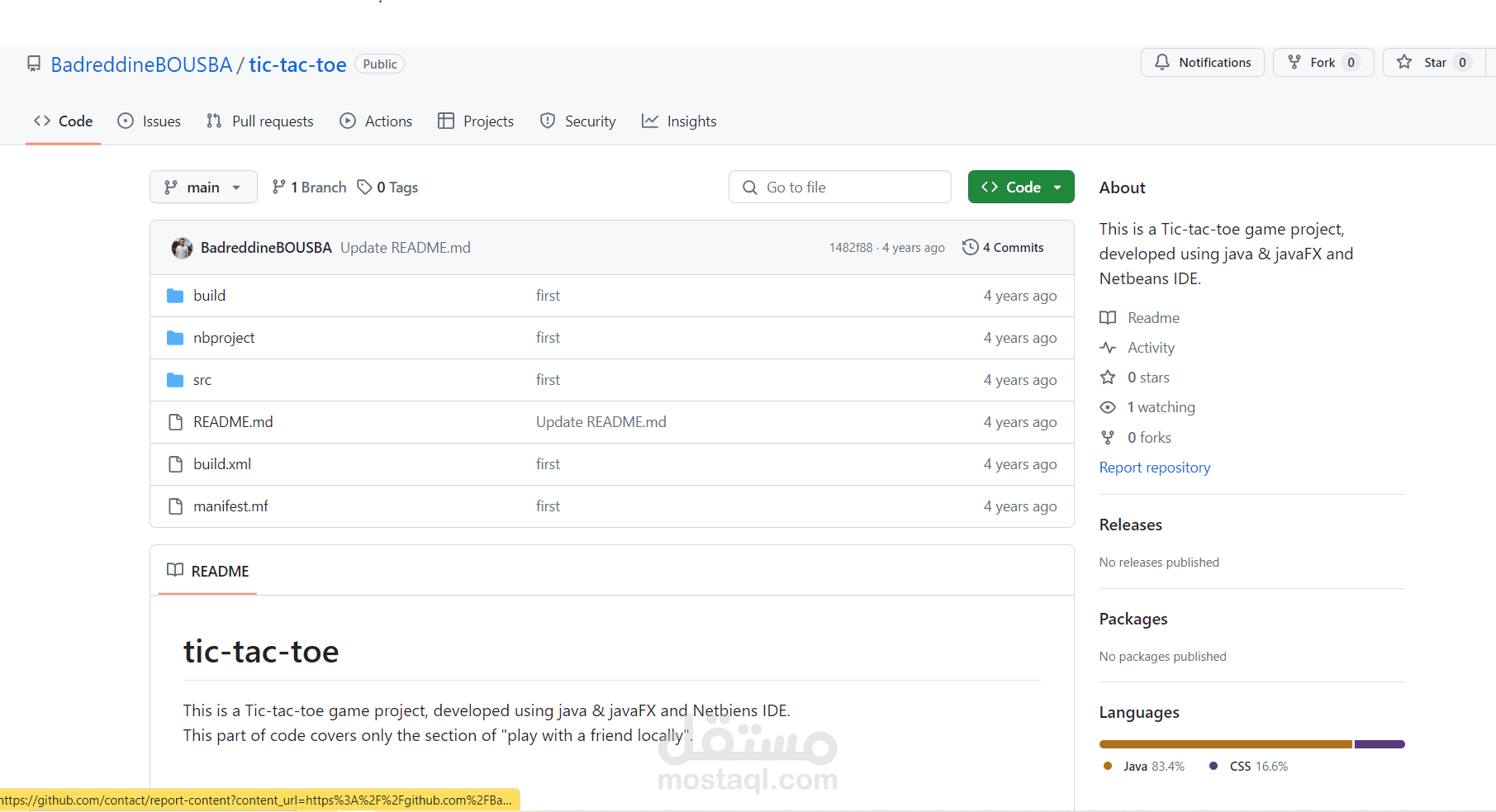Click the commit author avatar
The width and height of the screenshot is (1496, 812).
[182, 248]
